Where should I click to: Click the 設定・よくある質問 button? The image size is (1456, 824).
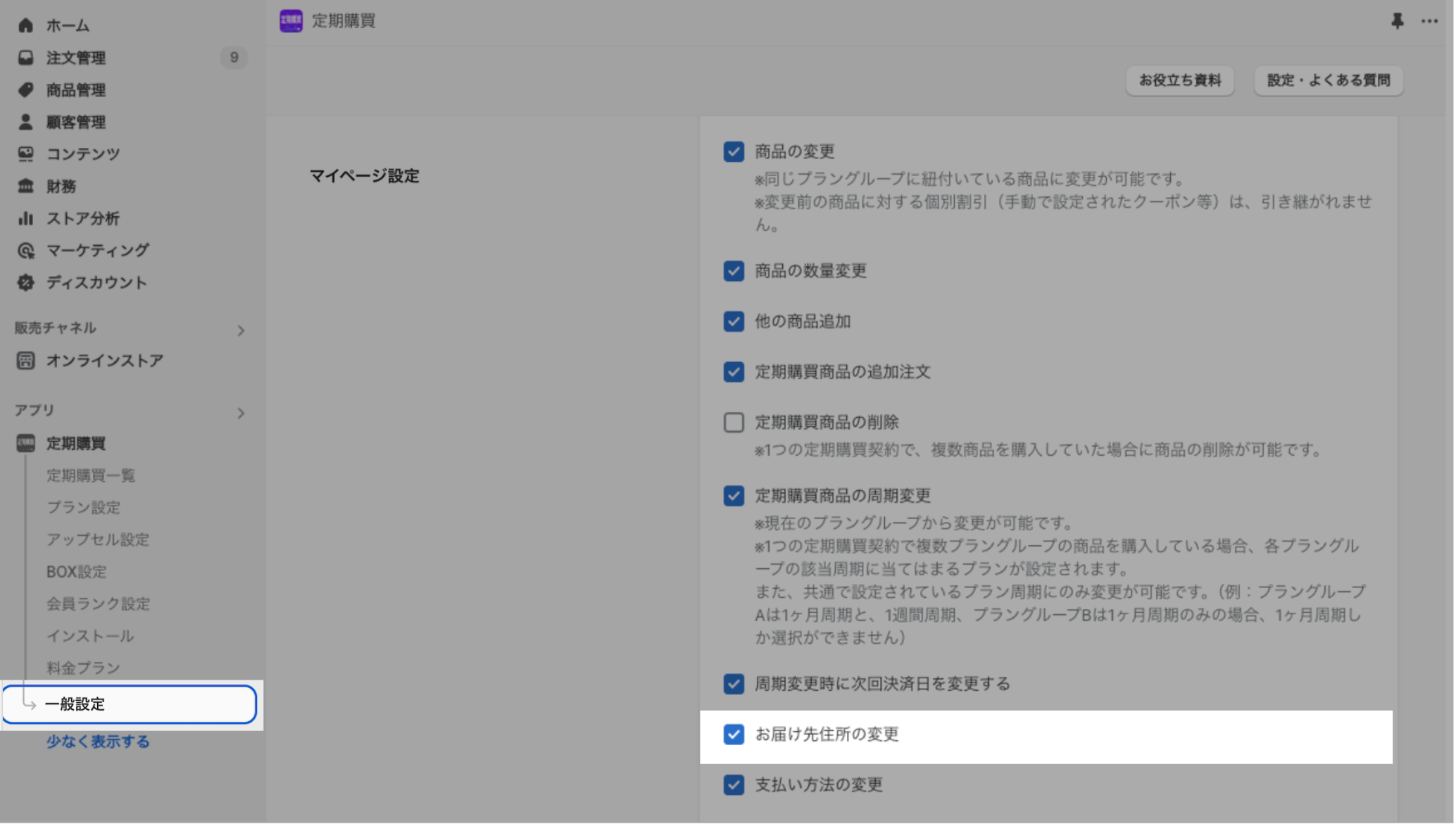click(x=1328, y=80)
